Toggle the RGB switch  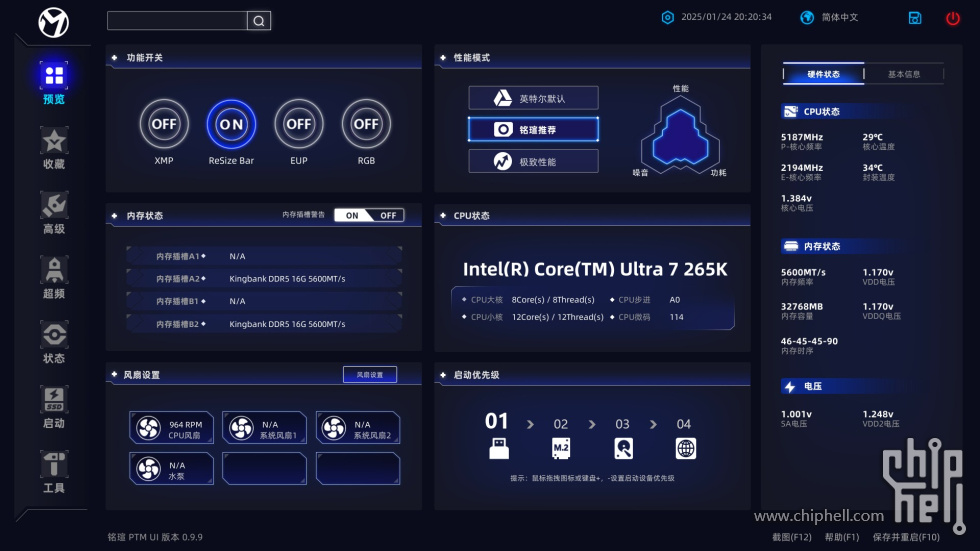click(x=366, y=124)
